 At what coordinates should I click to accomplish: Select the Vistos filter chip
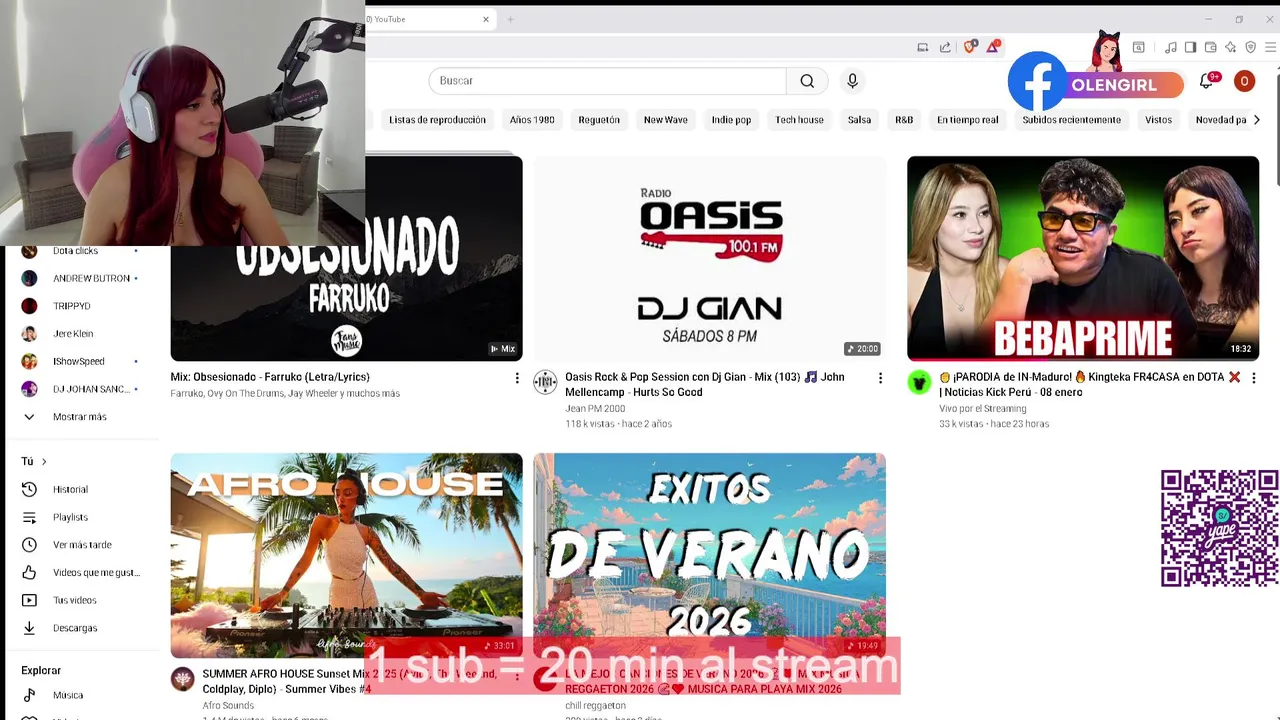[1158, 120]
